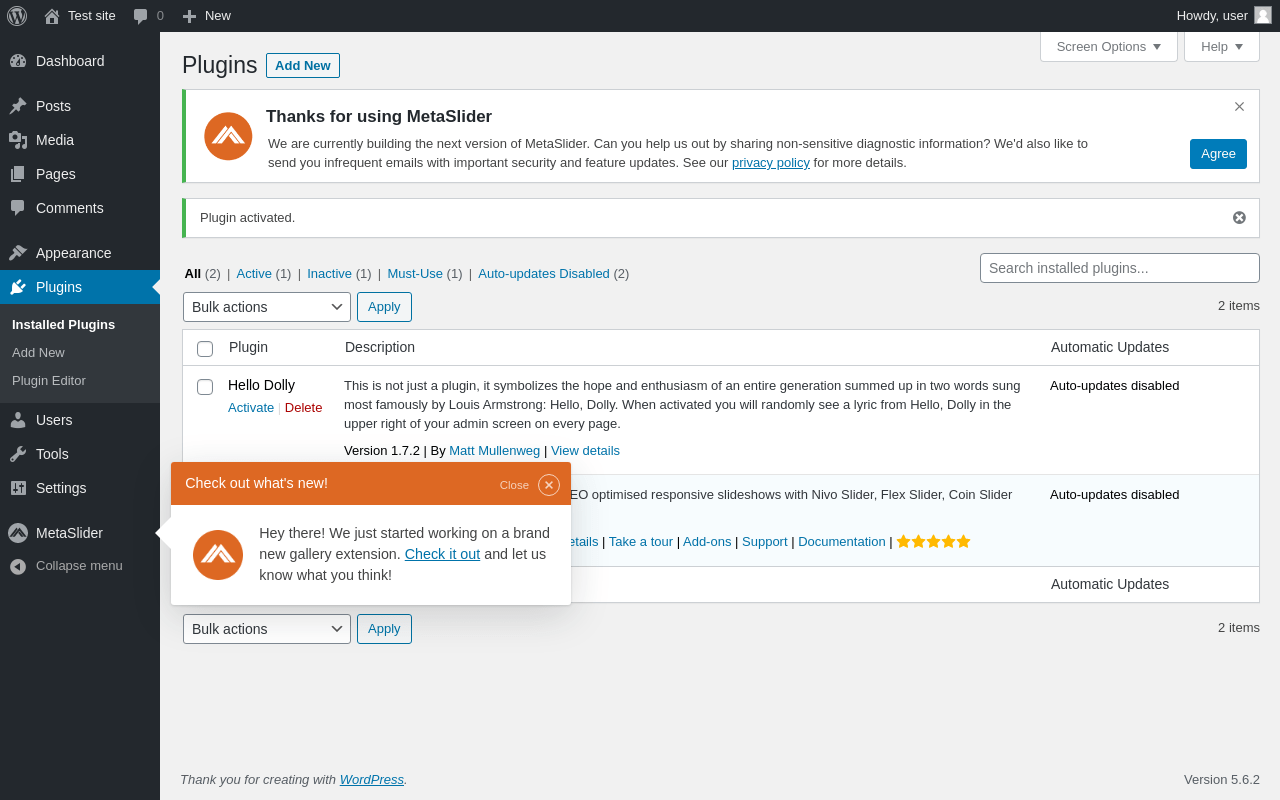This screenshot has height=800, width=1280.
Task: Click the Posts pin icon
Action: point(18,106)
